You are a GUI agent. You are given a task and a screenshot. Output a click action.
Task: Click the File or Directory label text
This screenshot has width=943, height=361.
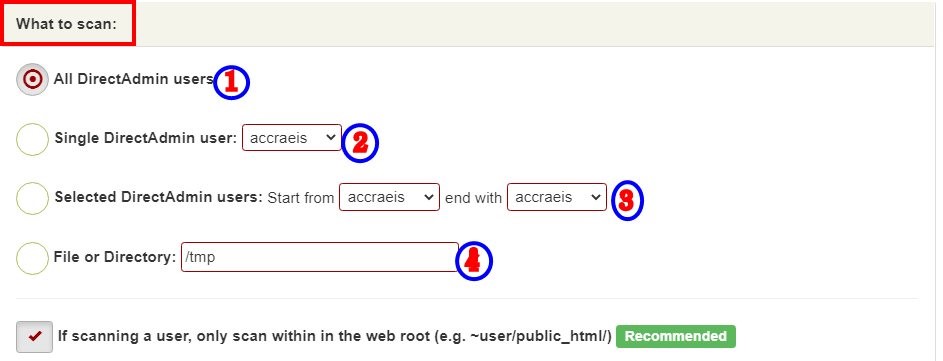(x=115, y=257)
